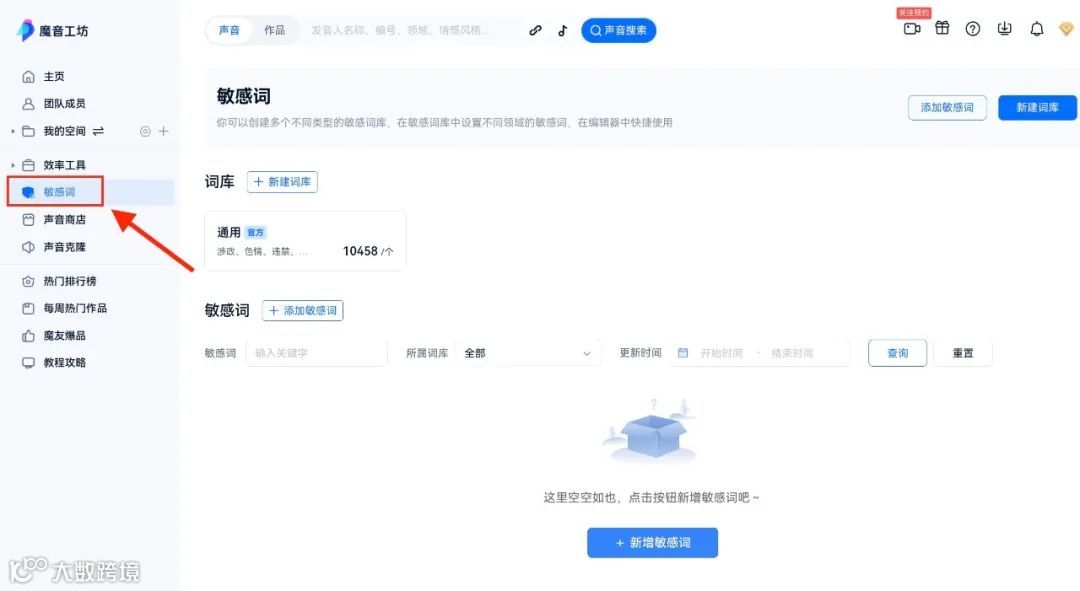Click the VIP diamond icon

(x=1066, y=29)
